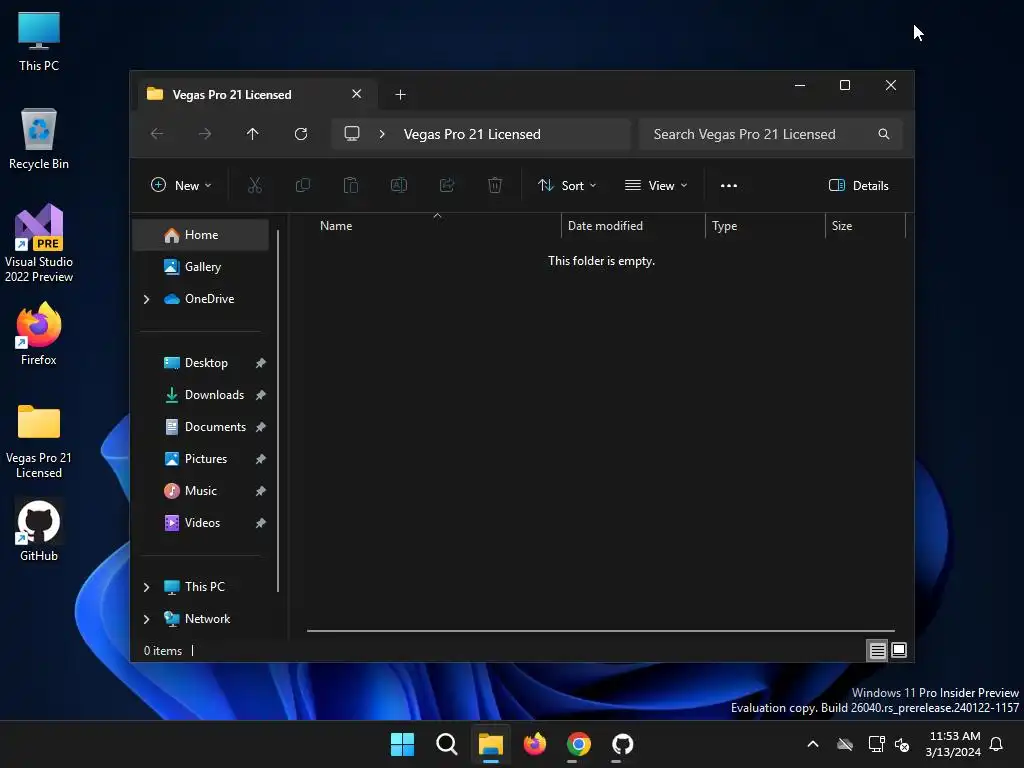1024x768 pixels.
Task: Click the Share icon in toolbar
Action: coord(447,186)
